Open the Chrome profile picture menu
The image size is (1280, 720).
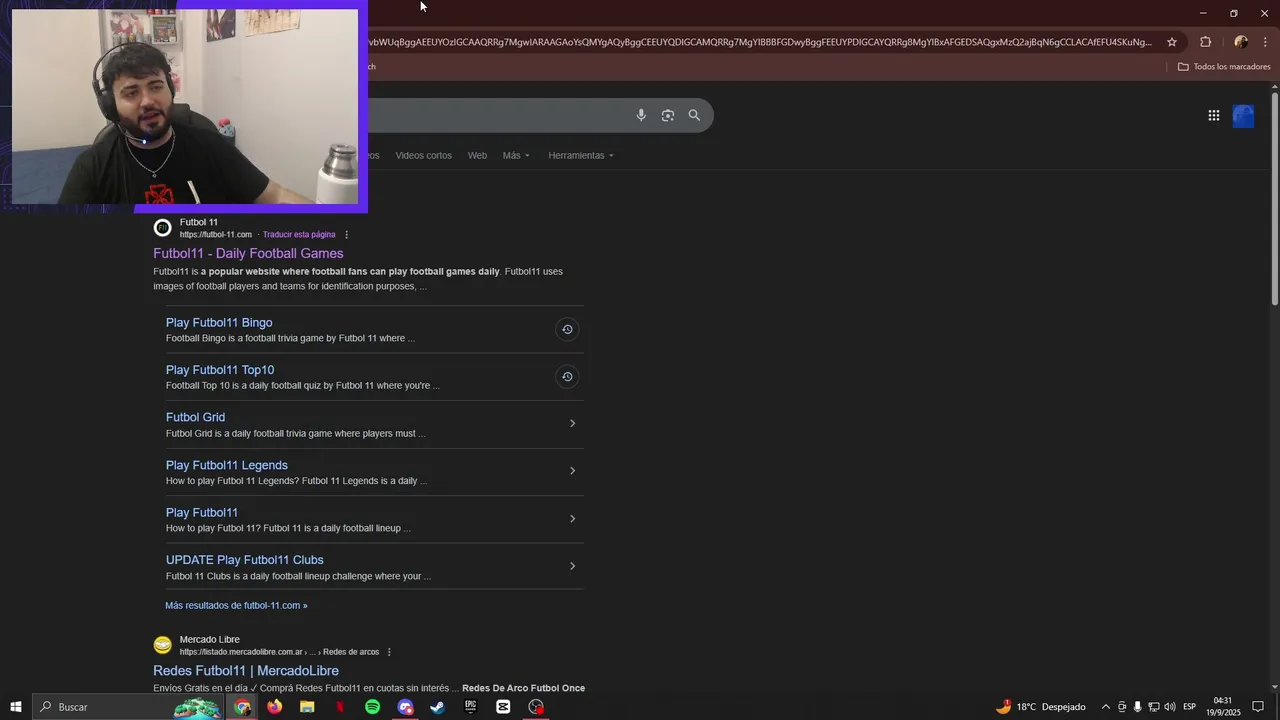(x=1241, y=42)
